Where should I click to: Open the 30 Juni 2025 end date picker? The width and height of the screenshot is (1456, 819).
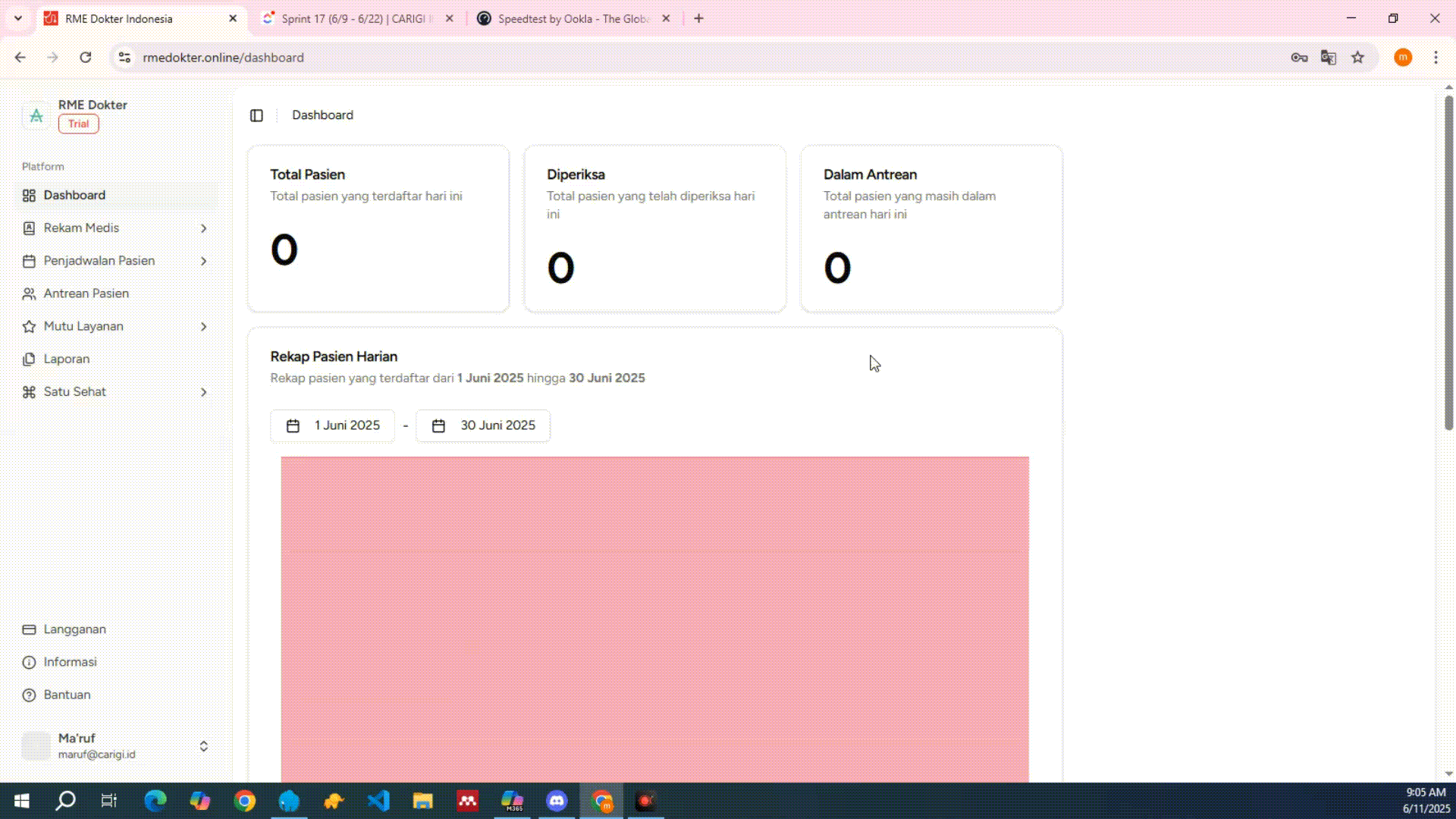coord(483,425)
